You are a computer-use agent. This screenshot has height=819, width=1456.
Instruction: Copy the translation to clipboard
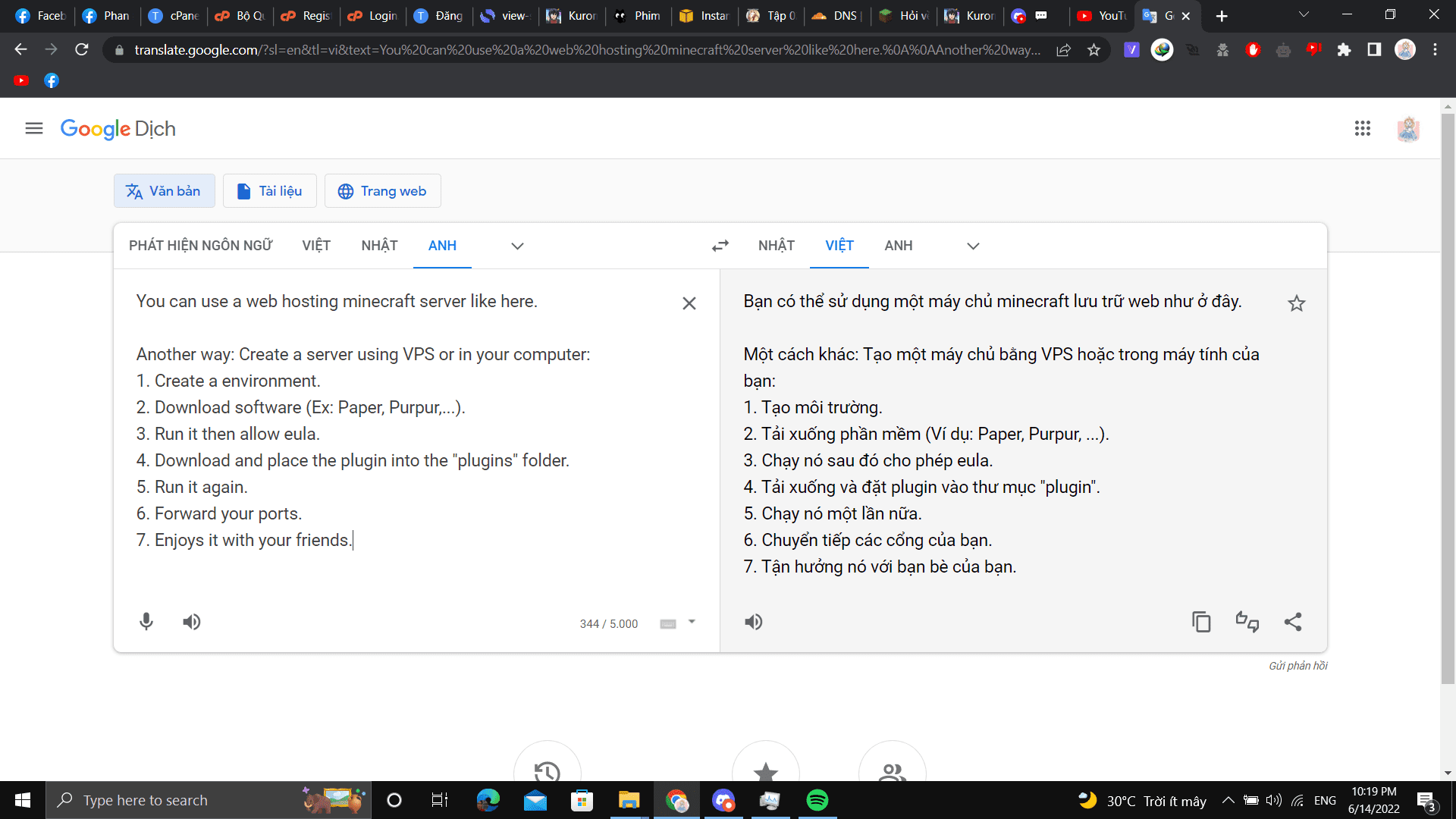point(1201,622)
